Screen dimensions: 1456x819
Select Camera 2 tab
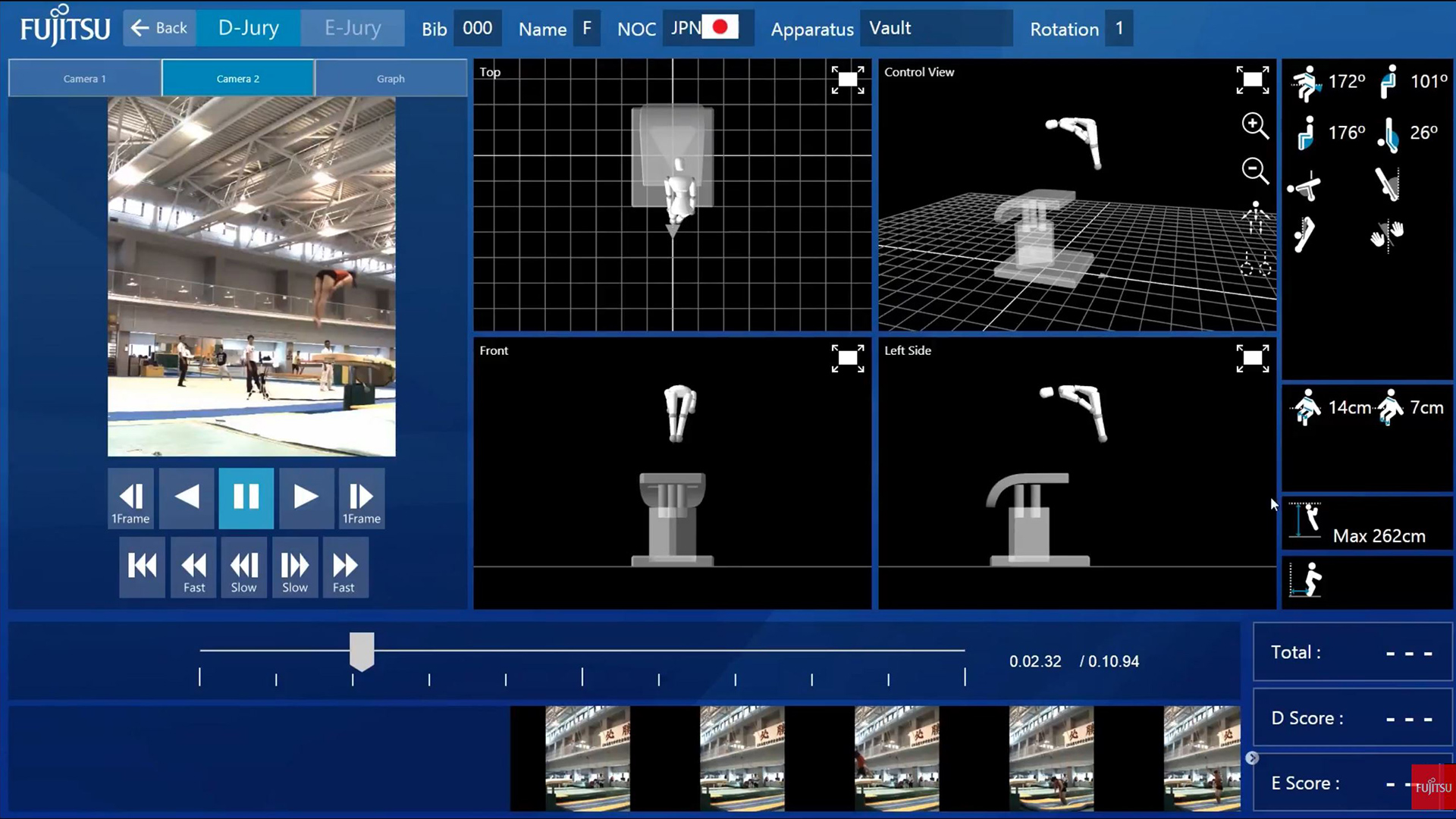coord(238,78)
